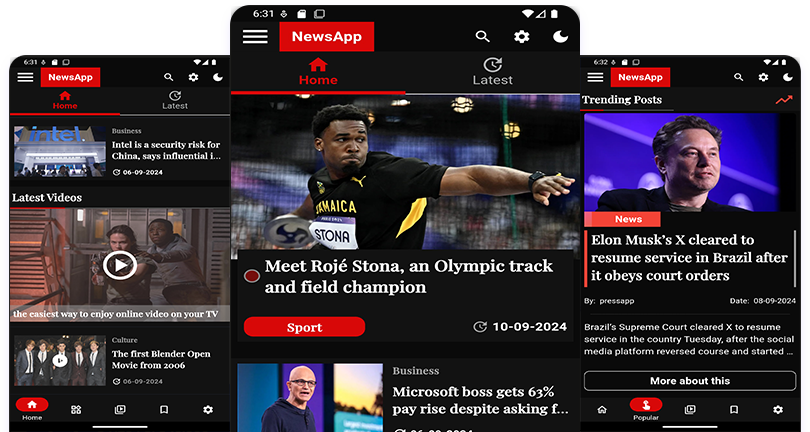Click NewsApp logo in right phone

[x=640, y=78]
